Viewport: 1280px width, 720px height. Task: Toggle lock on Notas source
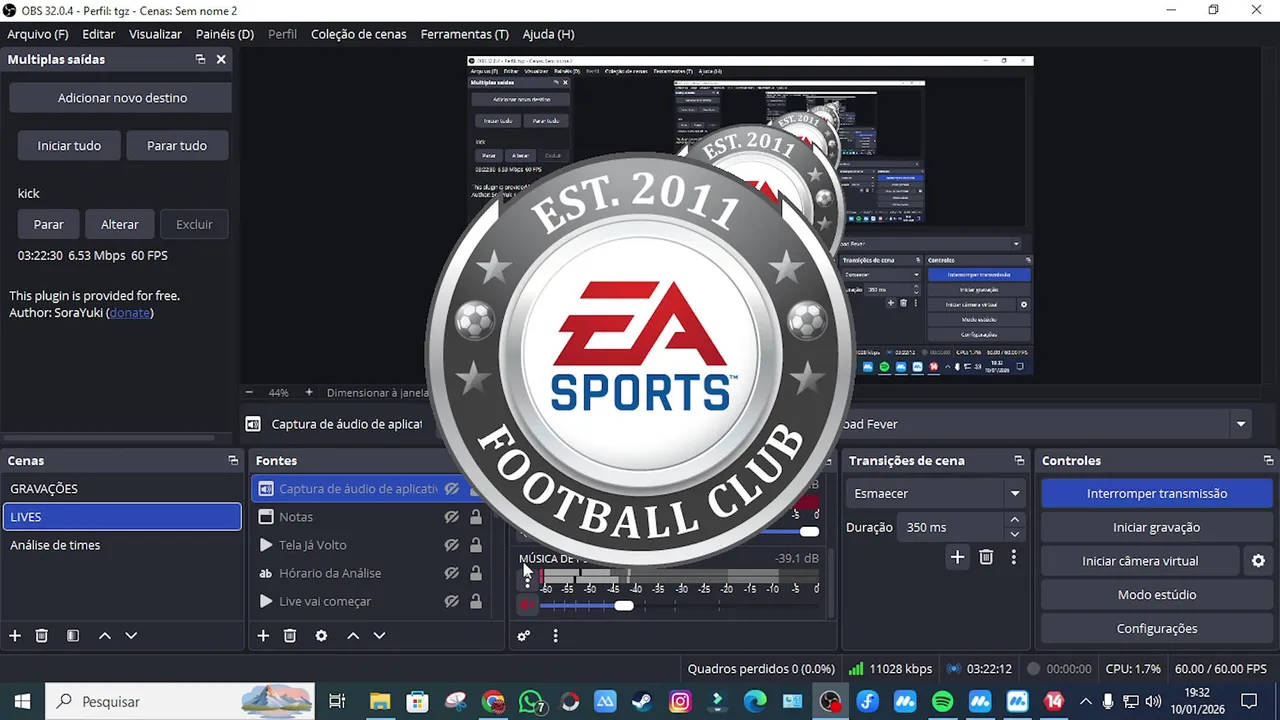pos(476,517)
